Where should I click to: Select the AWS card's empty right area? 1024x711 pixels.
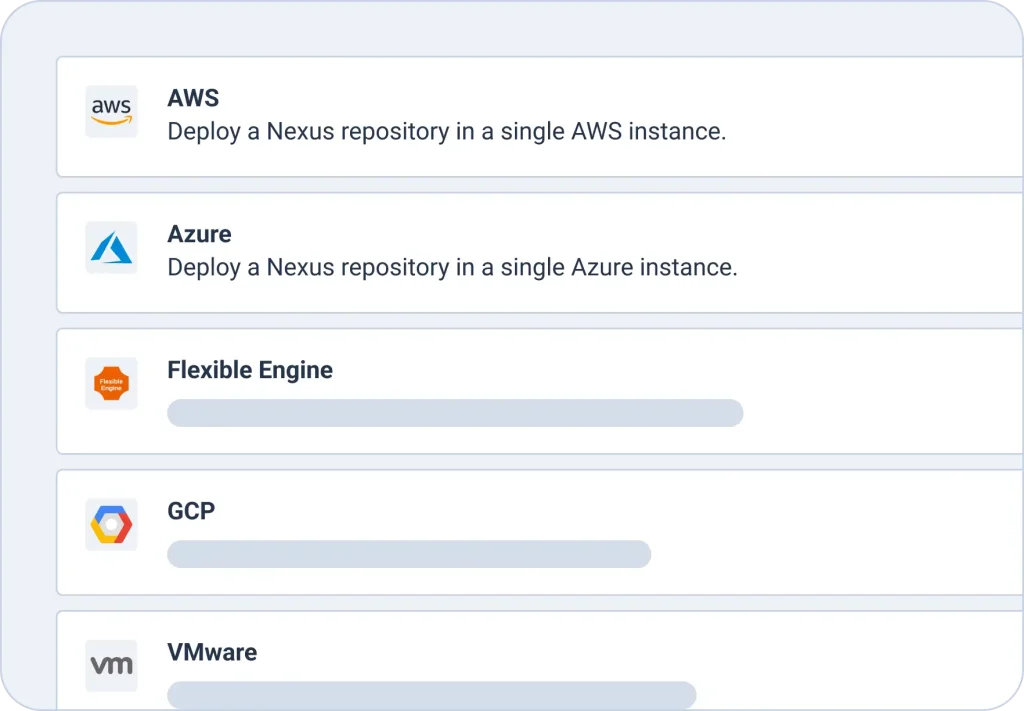880,117
